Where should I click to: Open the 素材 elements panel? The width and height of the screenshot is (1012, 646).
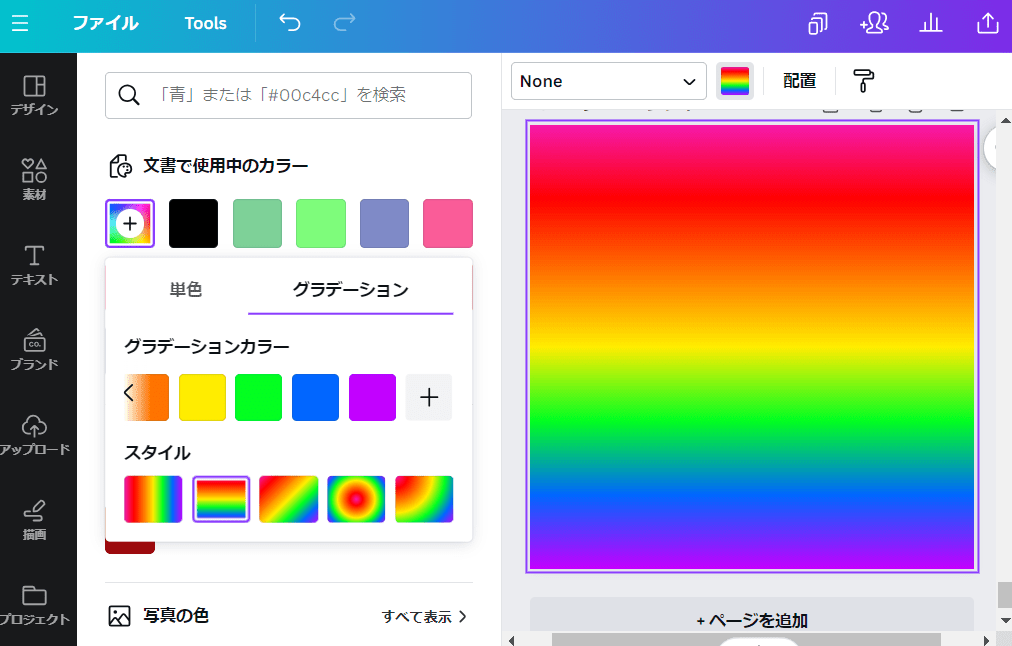[x=35, y=179]
